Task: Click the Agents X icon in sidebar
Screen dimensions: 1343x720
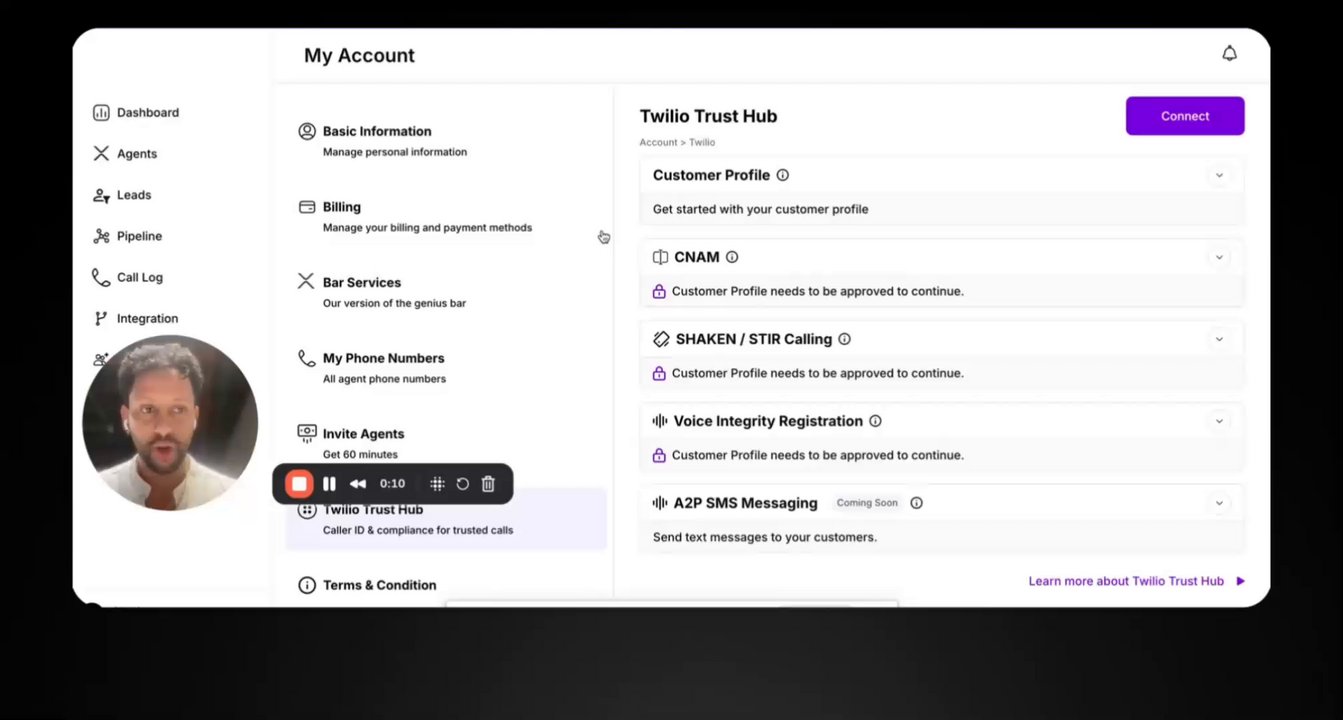Action: (x=101, y=154)
